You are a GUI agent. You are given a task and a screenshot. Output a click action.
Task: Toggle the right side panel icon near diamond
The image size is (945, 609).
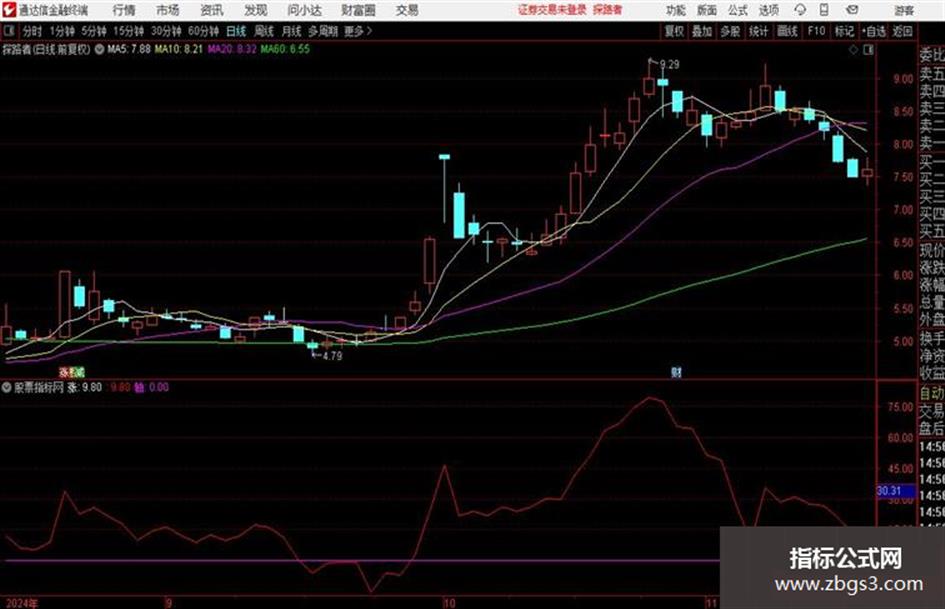868,50
